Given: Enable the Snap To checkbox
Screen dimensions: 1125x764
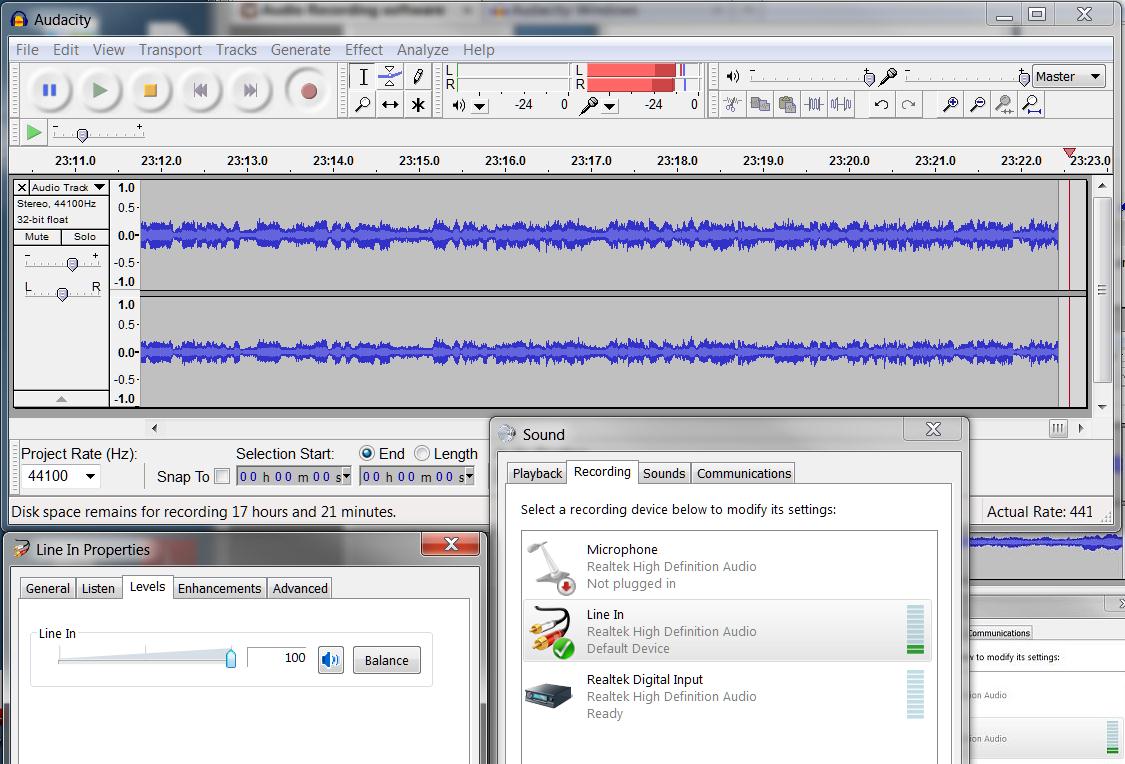Looking at the screenshot, I should [222, 477].
